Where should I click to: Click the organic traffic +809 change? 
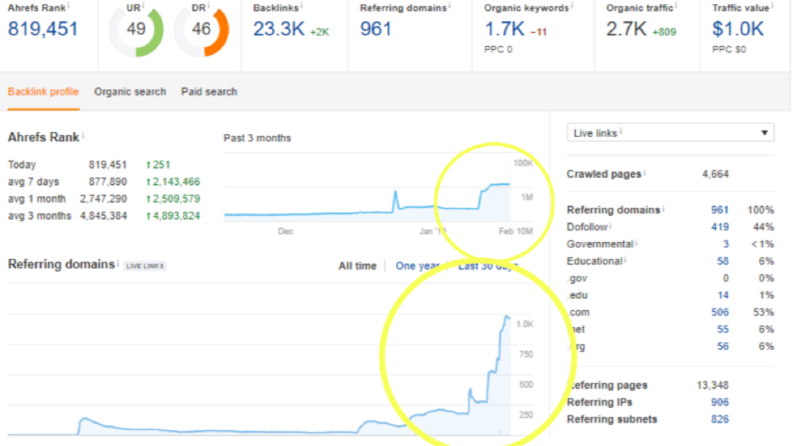[664, 32]
